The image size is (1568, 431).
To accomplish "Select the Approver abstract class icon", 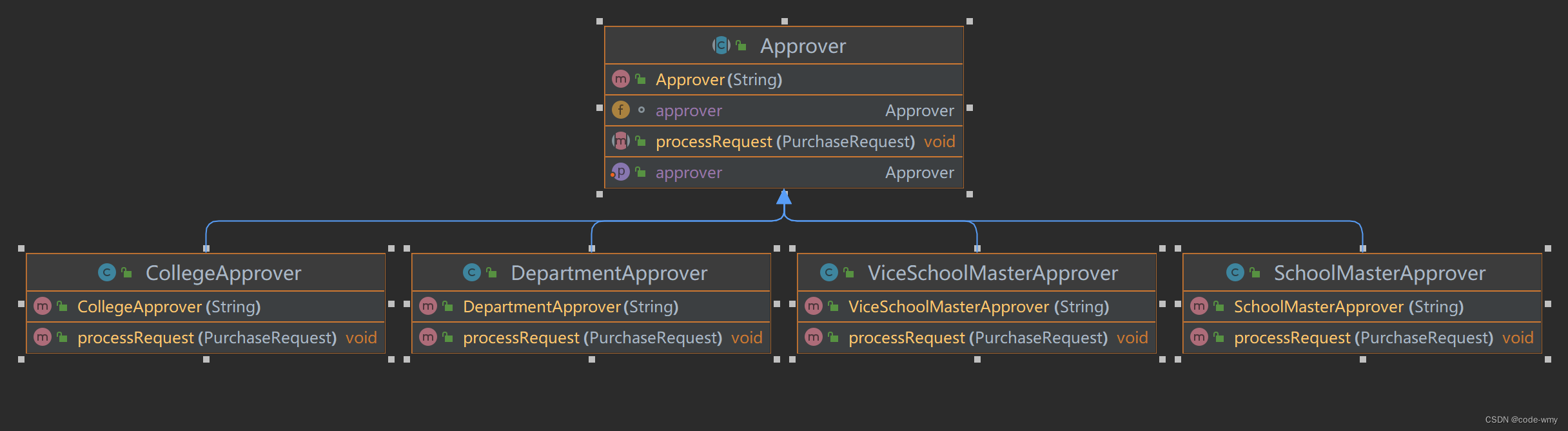I will pyautogui.click(x=721, y=45).
